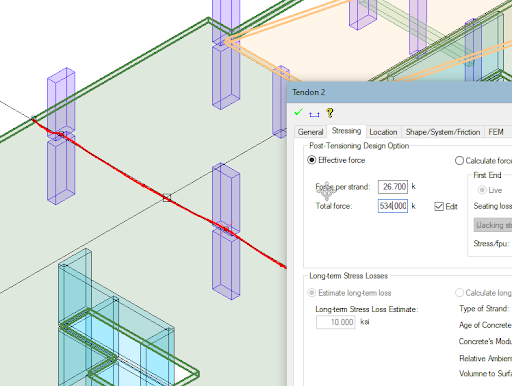
Task: Click the Jacking stress grayed field
Action: coord(493,225)
